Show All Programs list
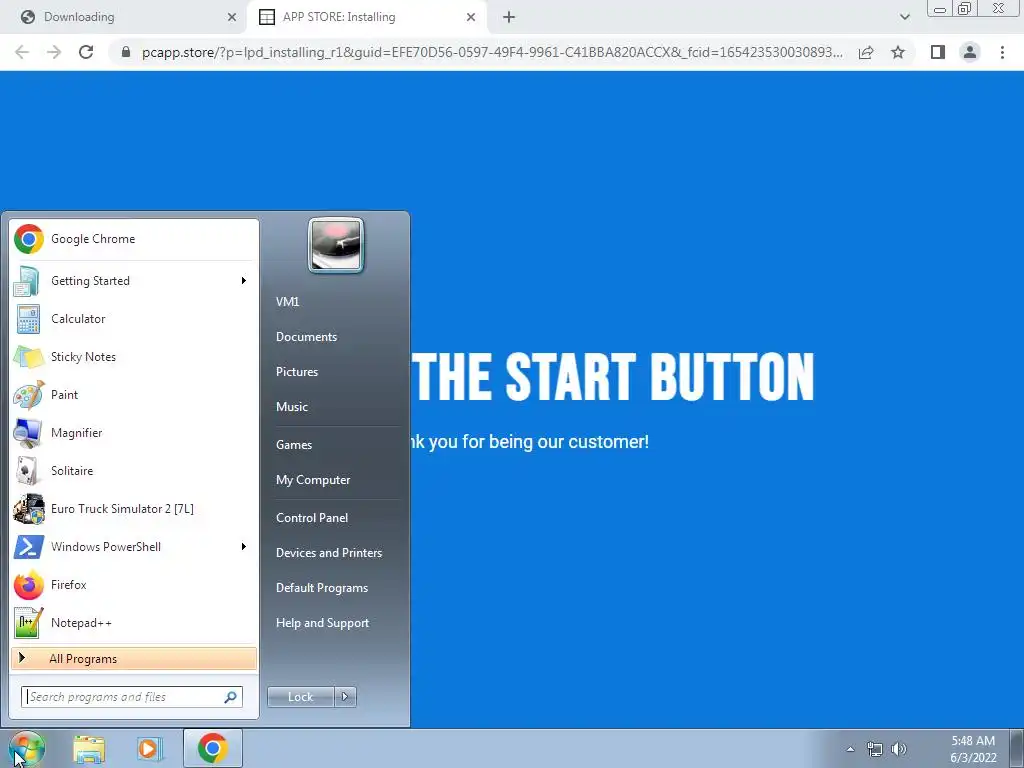 [x=134, y=658]
